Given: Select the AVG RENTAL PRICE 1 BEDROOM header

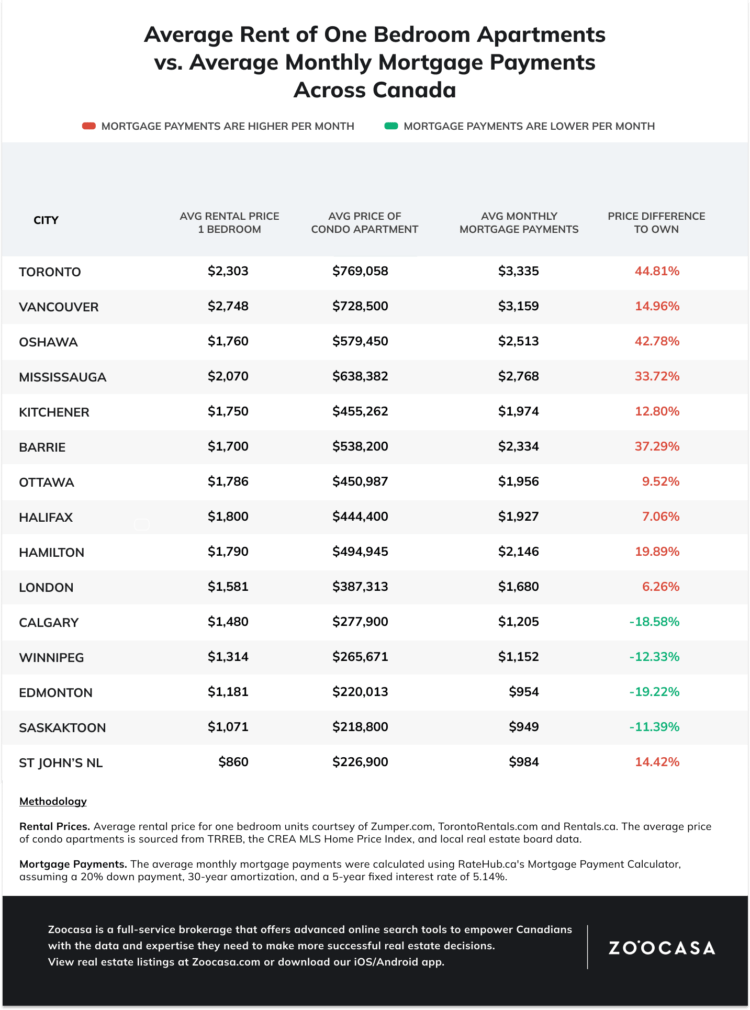Looking at the screenshot, I should click(229, 223).
